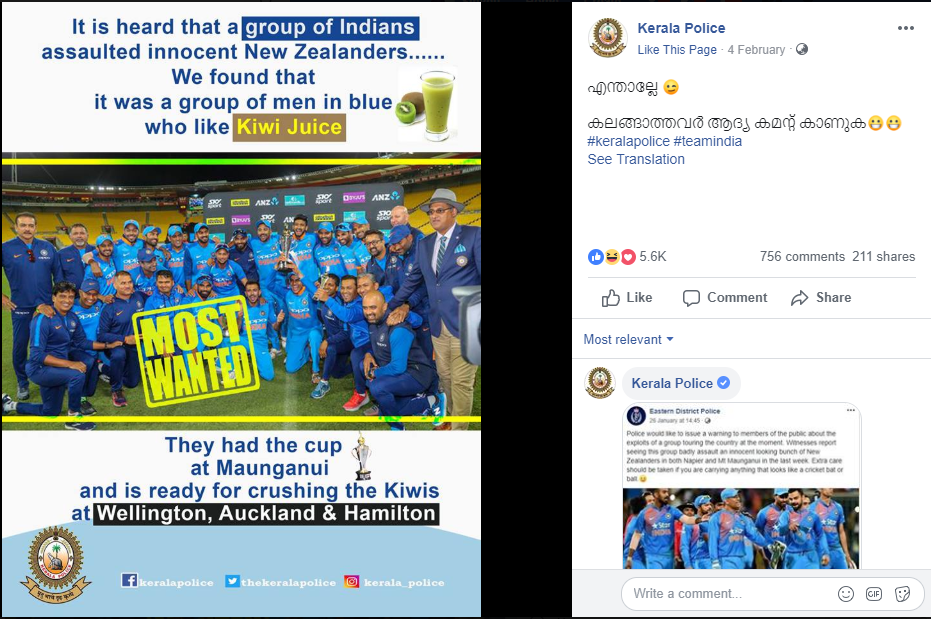931x619 pixels.
Task: View the 756 comments
Action: 802,256
